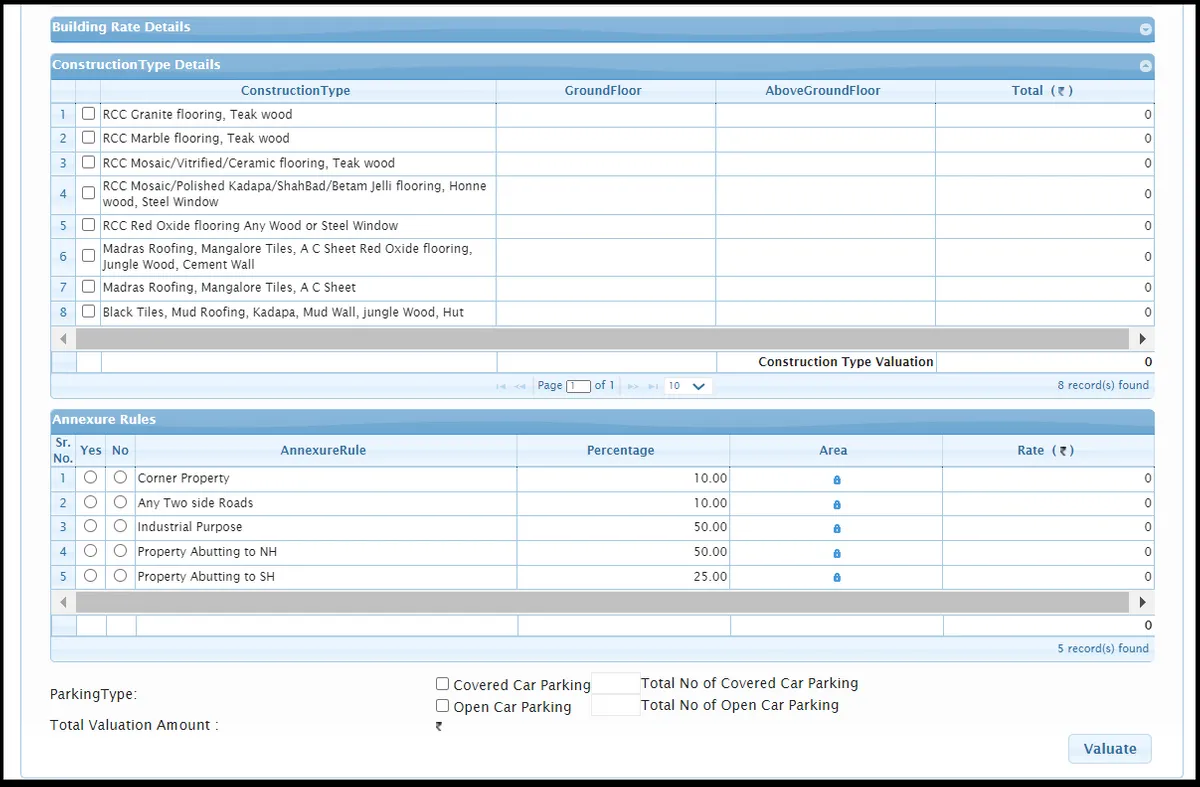Click the previous page arrow in pagination

click(x=520, y=385)
